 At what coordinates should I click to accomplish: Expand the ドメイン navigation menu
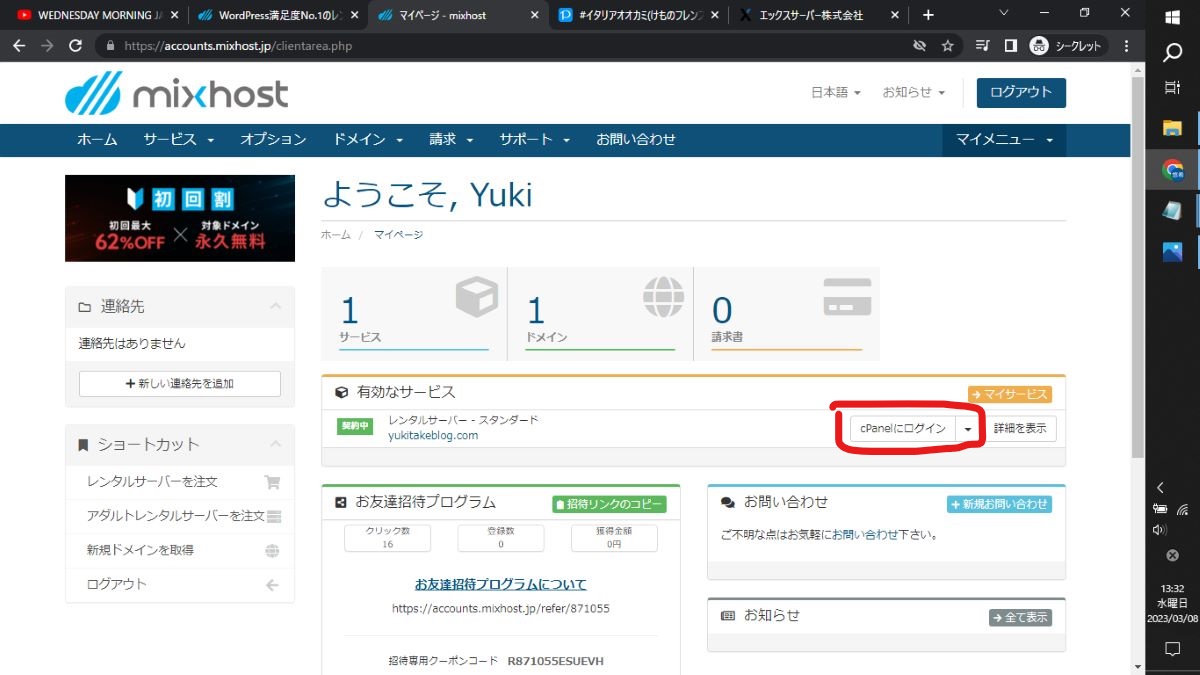(368, 140)
